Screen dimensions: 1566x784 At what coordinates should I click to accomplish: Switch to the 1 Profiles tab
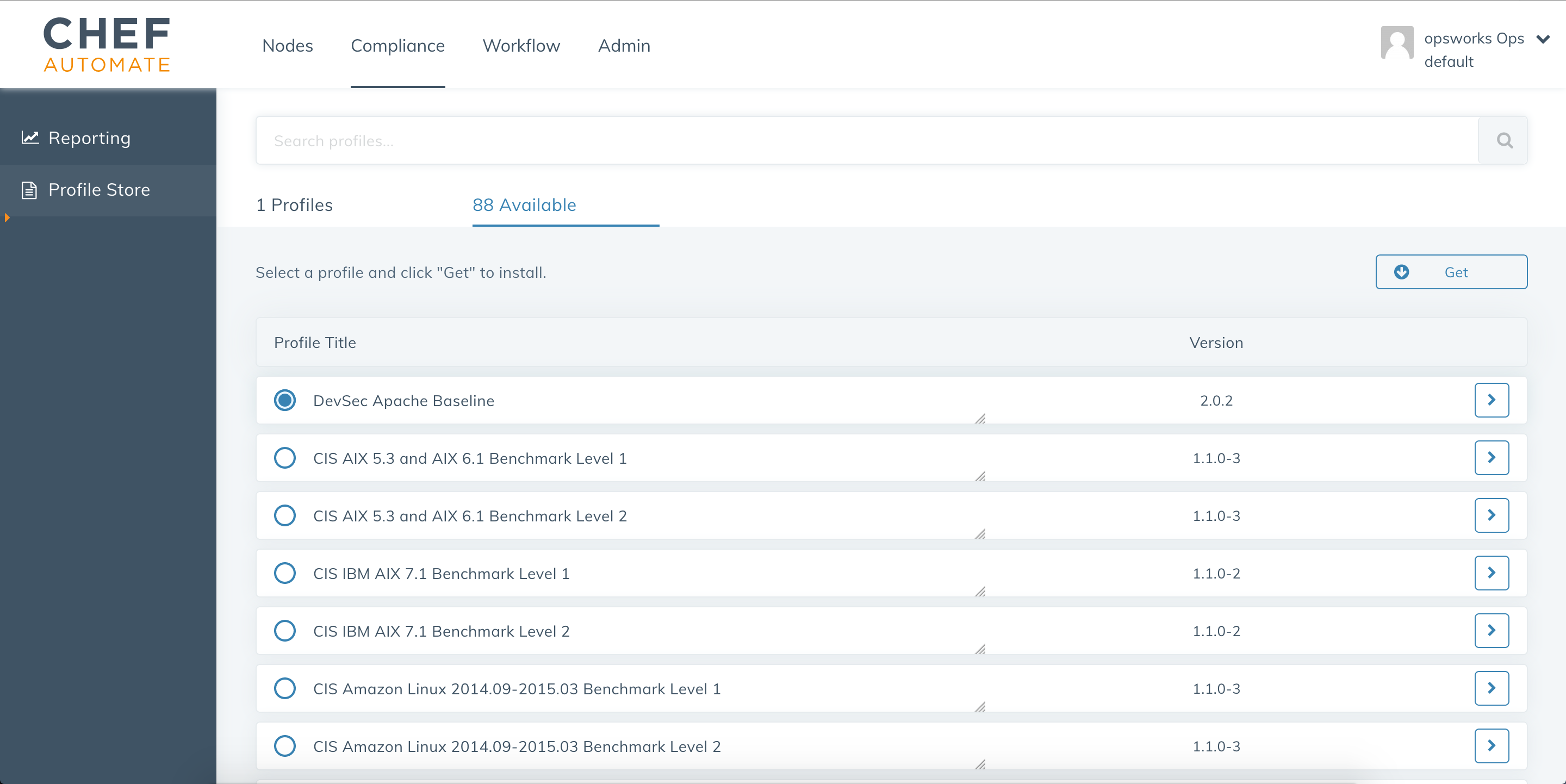point(295,205)
